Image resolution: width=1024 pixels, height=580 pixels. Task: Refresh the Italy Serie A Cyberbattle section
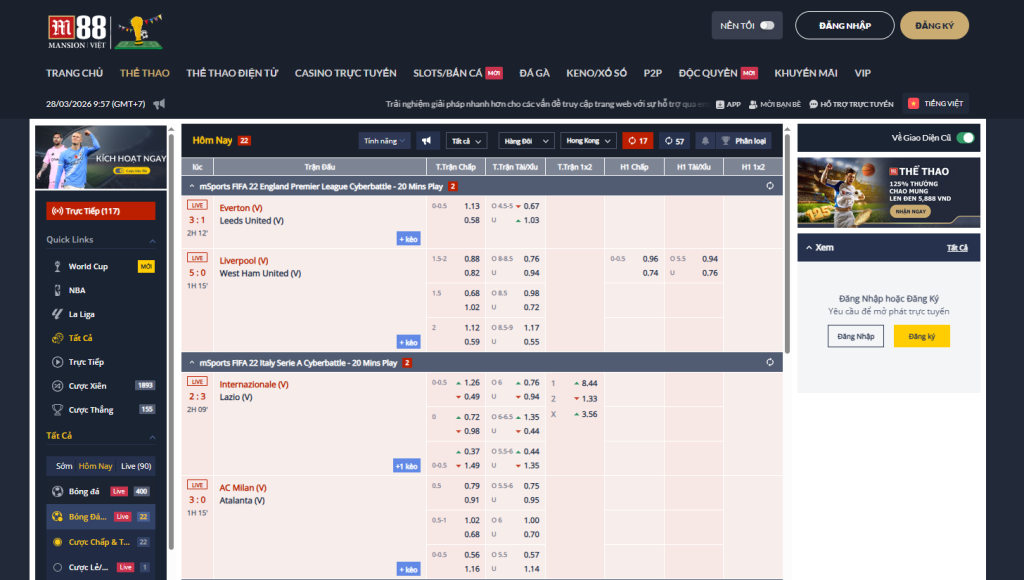pos(770,362)
